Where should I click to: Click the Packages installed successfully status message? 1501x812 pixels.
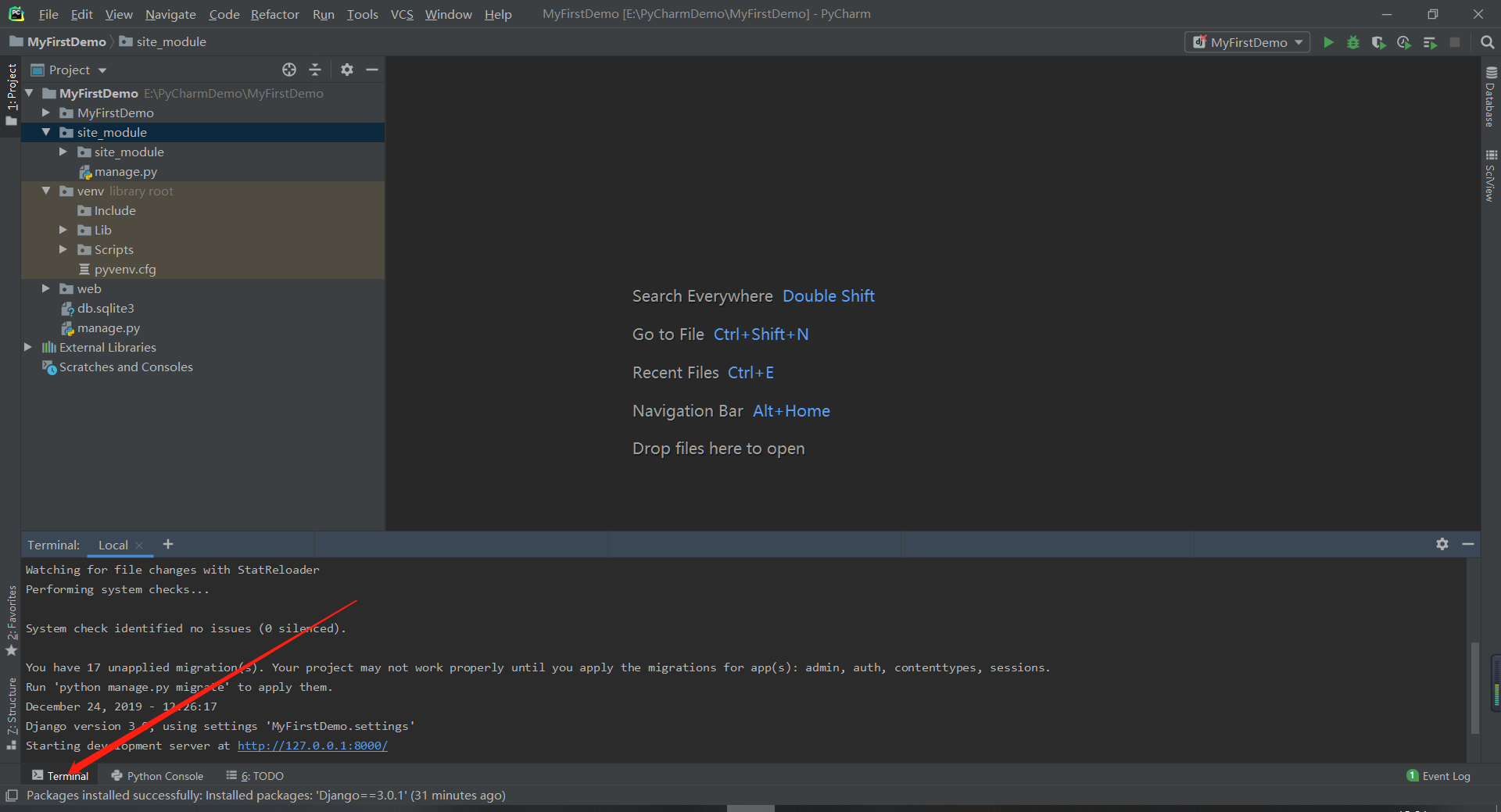266,796
